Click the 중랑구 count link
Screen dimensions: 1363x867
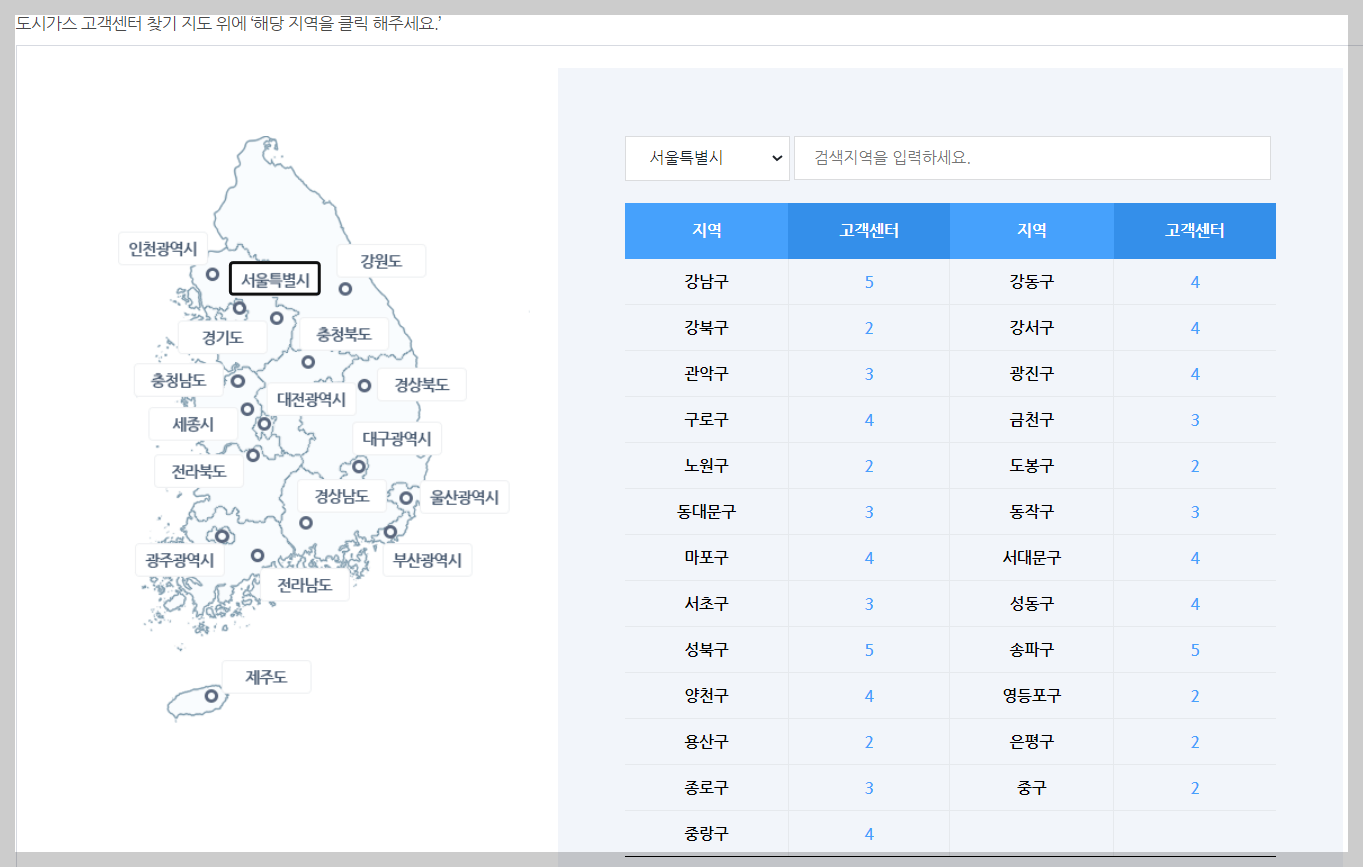(x=868, y=833)
